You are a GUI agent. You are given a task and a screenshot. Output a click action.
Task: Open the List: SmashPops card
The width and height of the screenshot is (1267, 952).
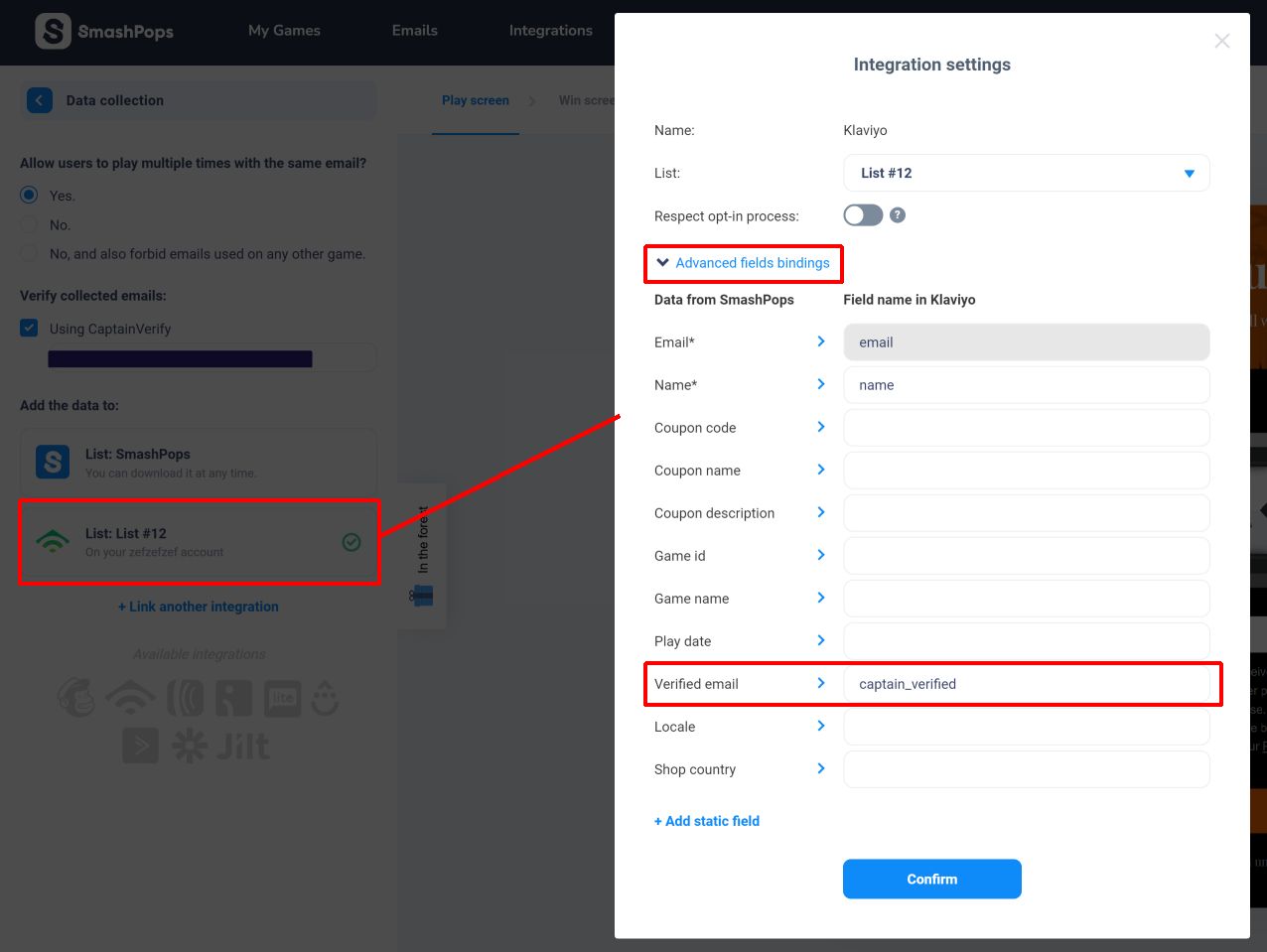[199, 463]
